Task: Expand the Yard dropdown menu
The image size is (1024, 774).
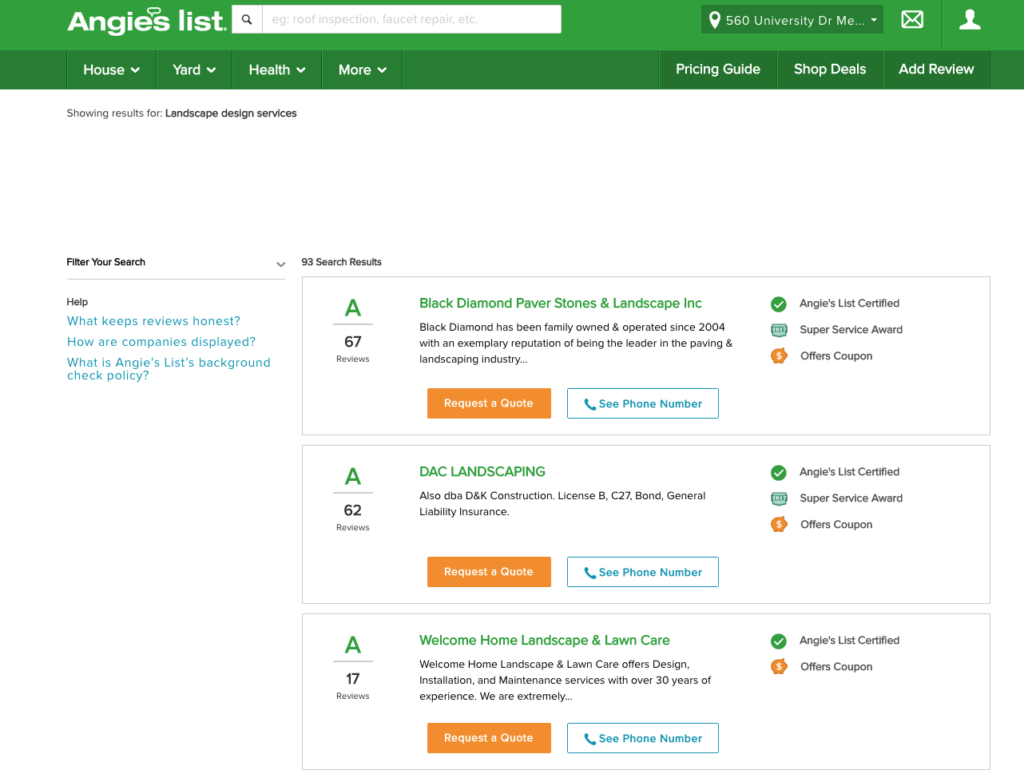Action: (x=194, y=70)
